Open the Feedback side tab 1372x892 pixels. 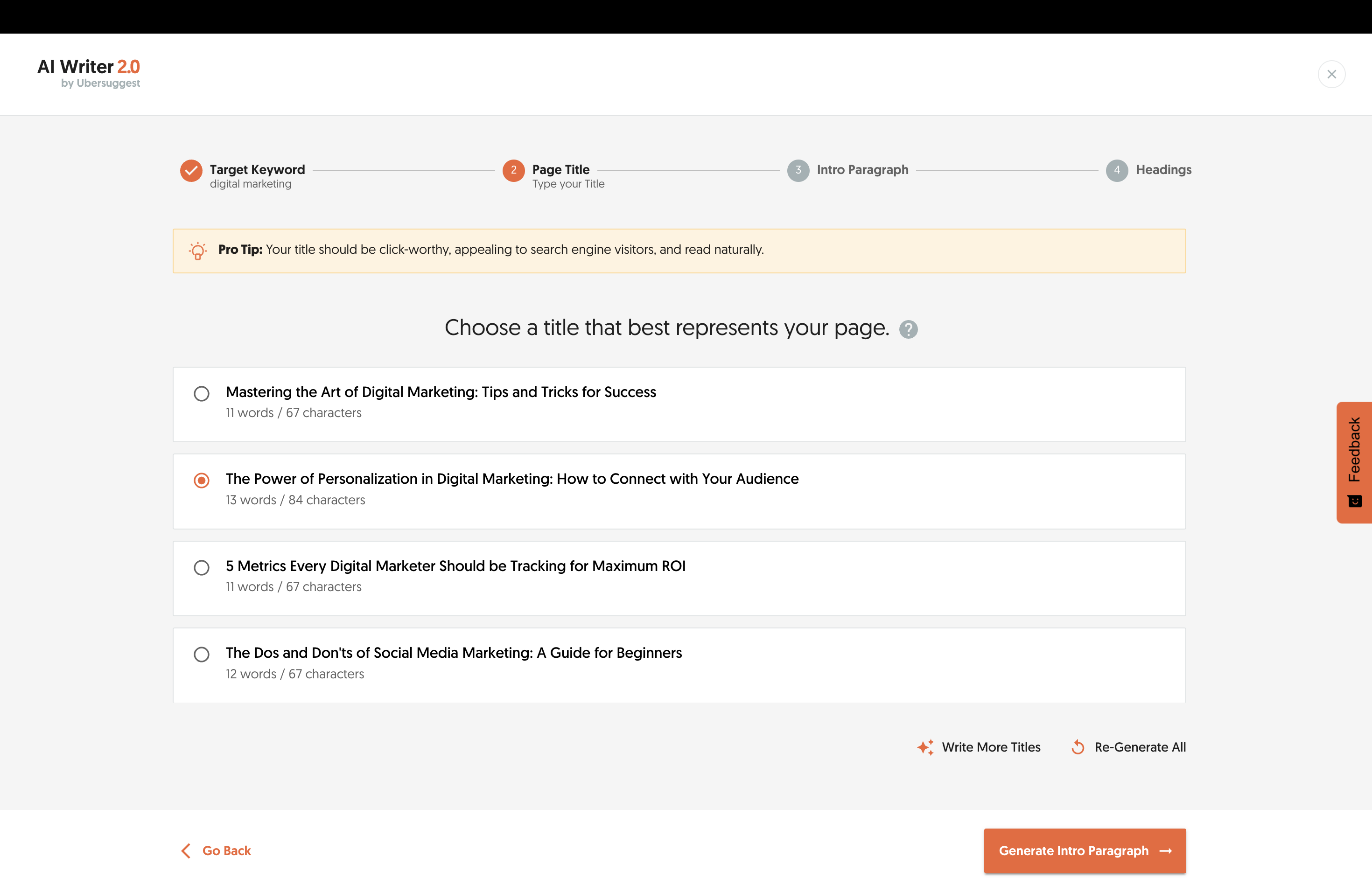(x=1353, y=462)
